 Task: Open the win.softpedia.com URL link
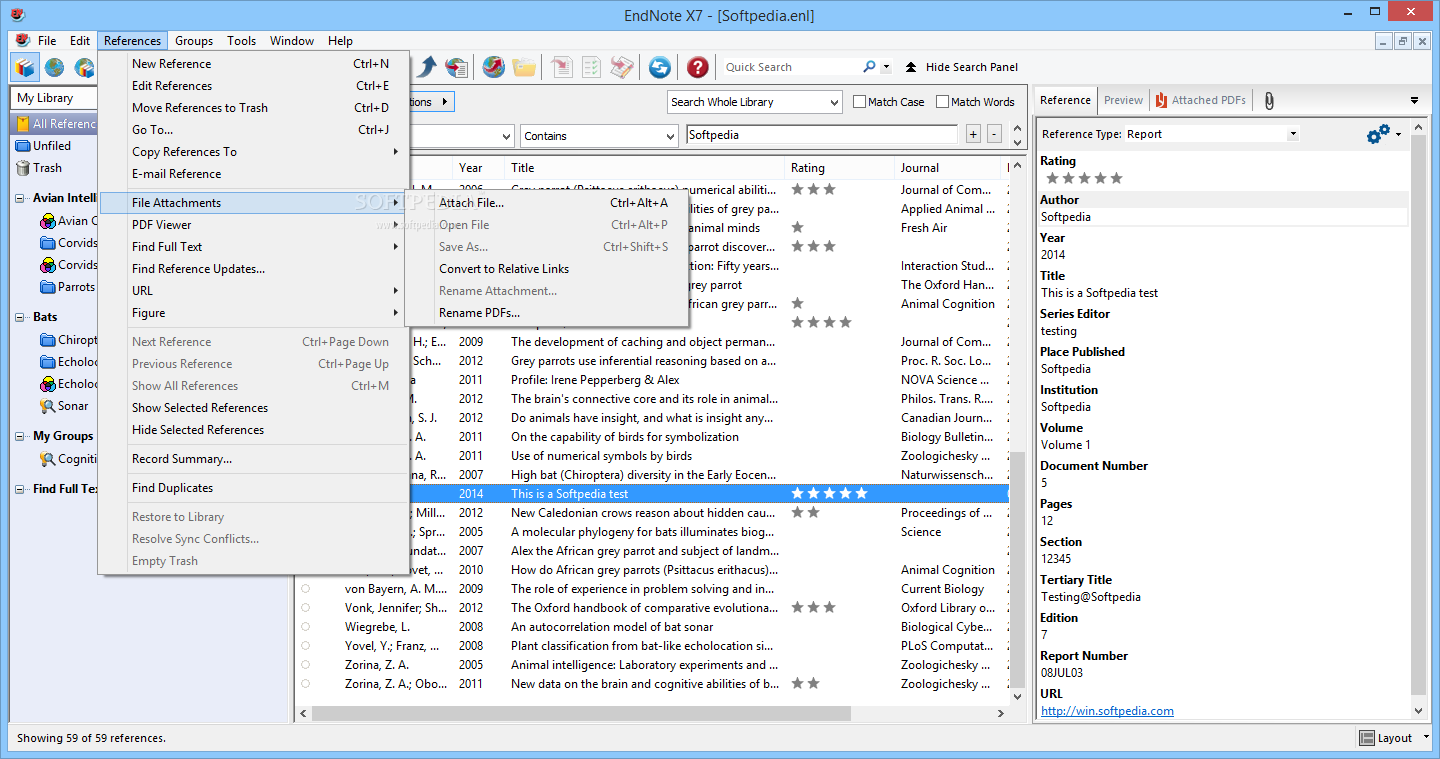[1107, 711]
